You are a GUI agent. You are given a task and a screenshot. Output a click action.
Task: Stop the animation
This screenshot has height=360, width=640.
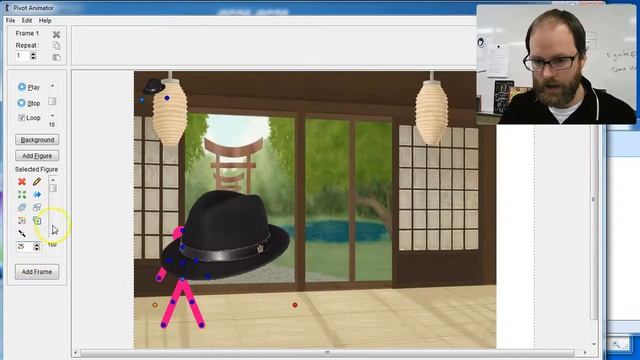click(29, 103)
